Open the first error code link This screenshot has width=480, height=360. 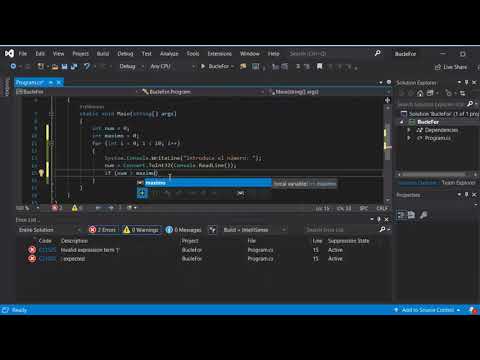pyautogui.click(x=48, y=250)
